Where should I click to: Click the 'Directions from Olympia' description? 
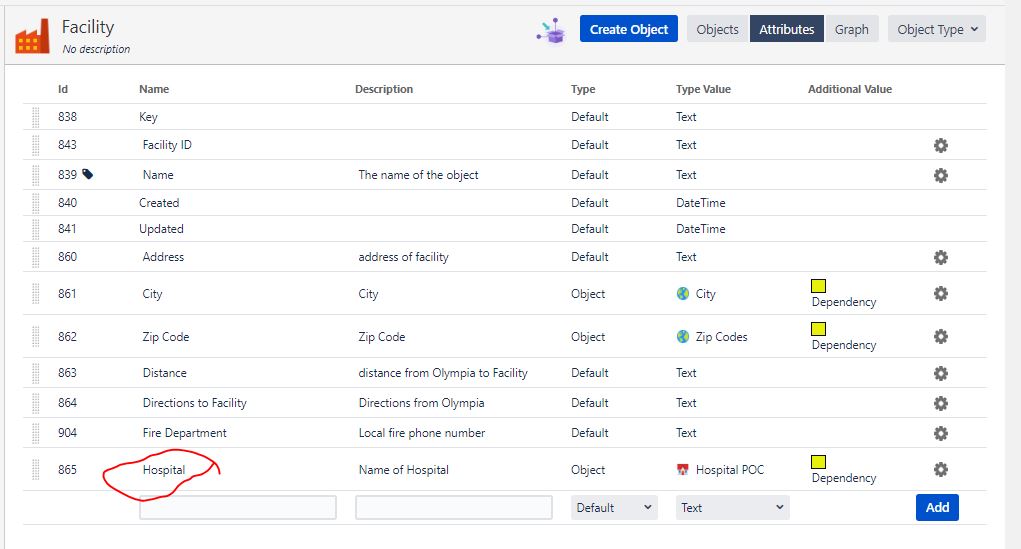(x=422, y=403)
